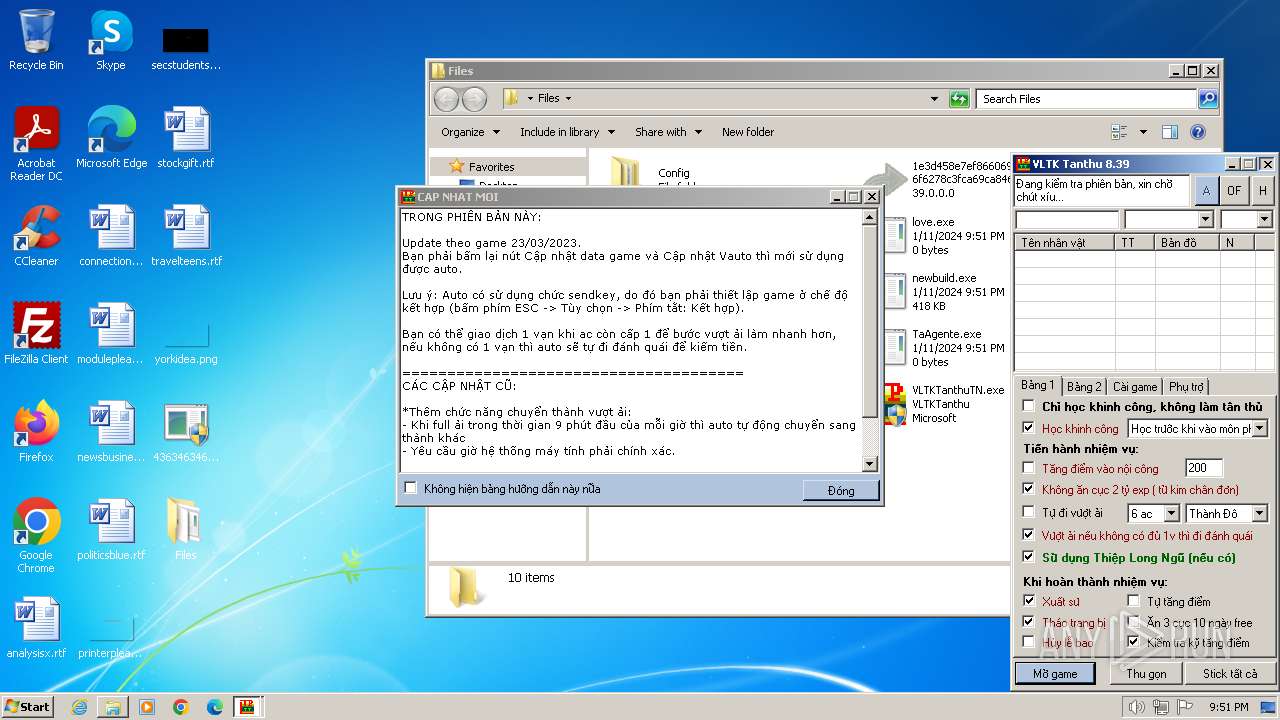Click 'New folder' in Files toolbar
Viewport: 1280px width, 720px height.
(748, 132)
